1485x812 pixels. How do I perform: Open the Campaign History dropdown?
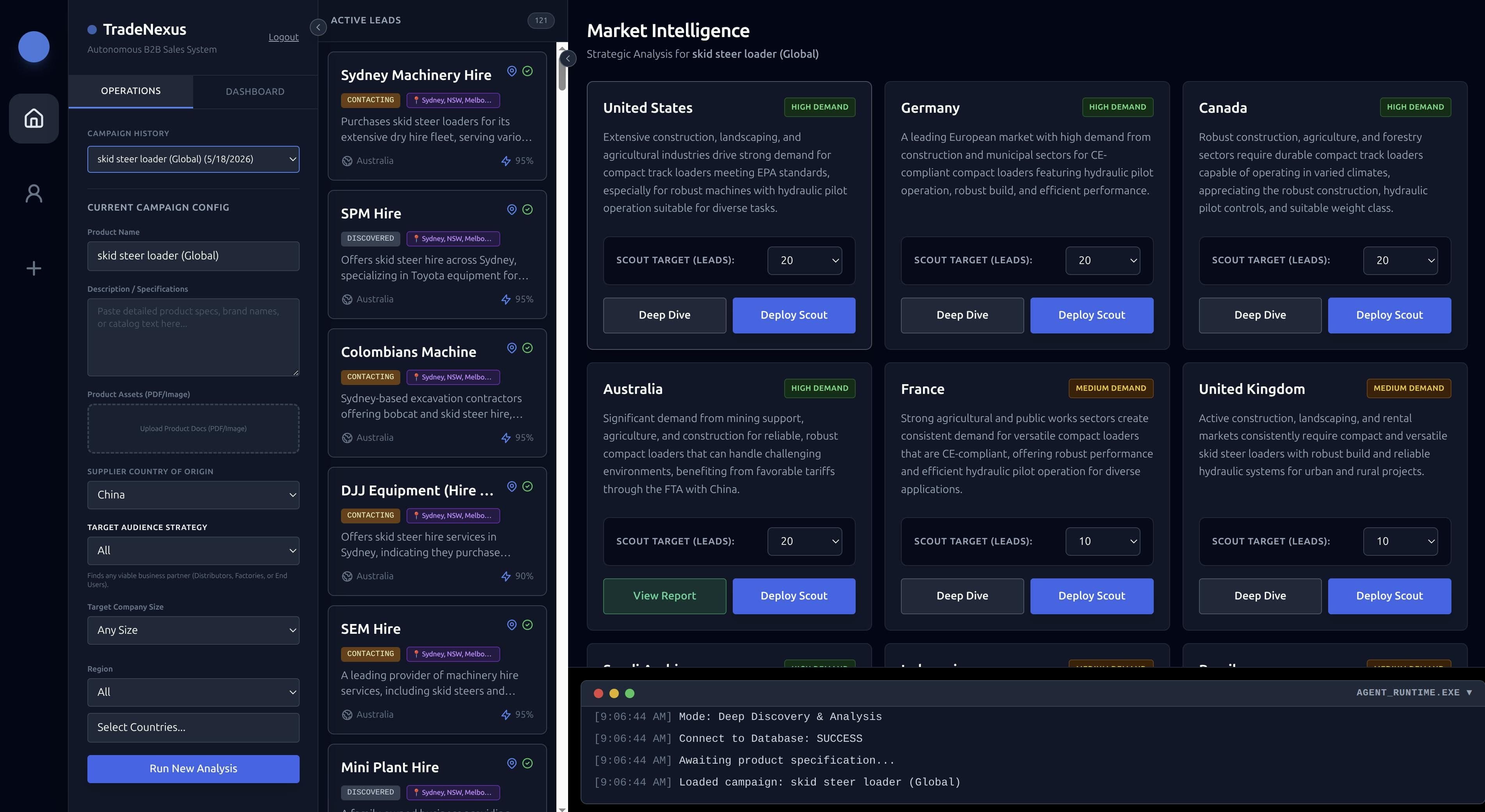[193, 159]
